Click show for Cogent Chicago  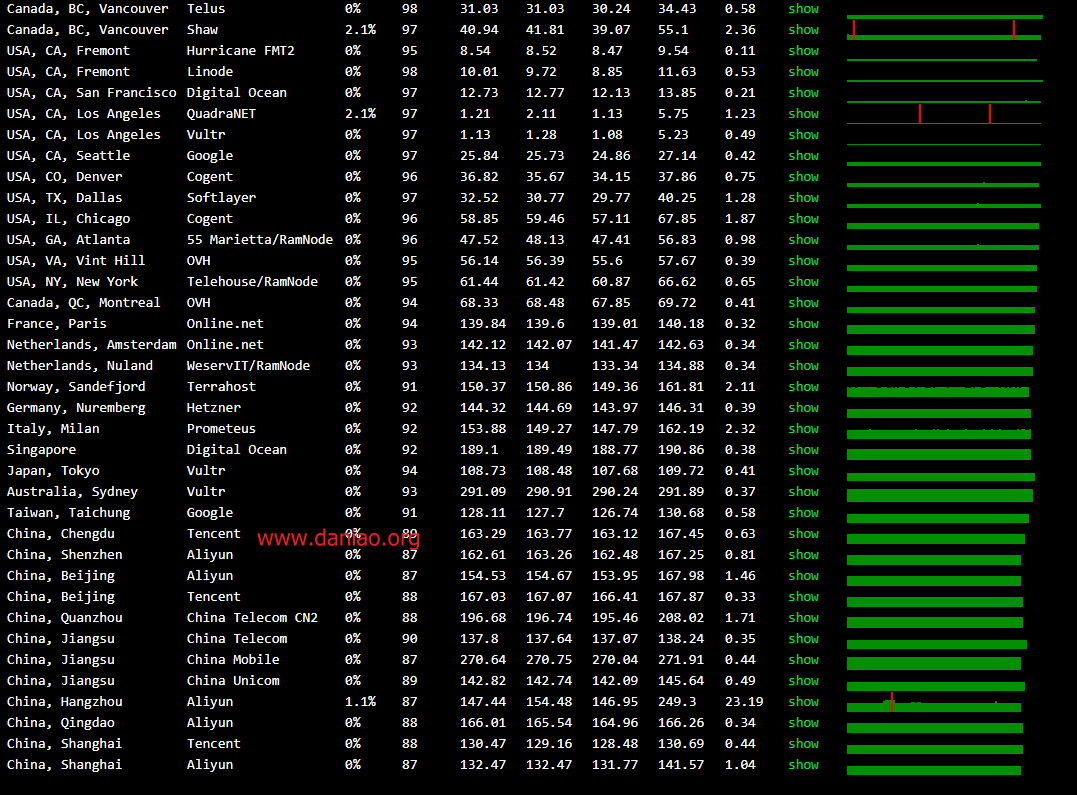tap(803, 219)
